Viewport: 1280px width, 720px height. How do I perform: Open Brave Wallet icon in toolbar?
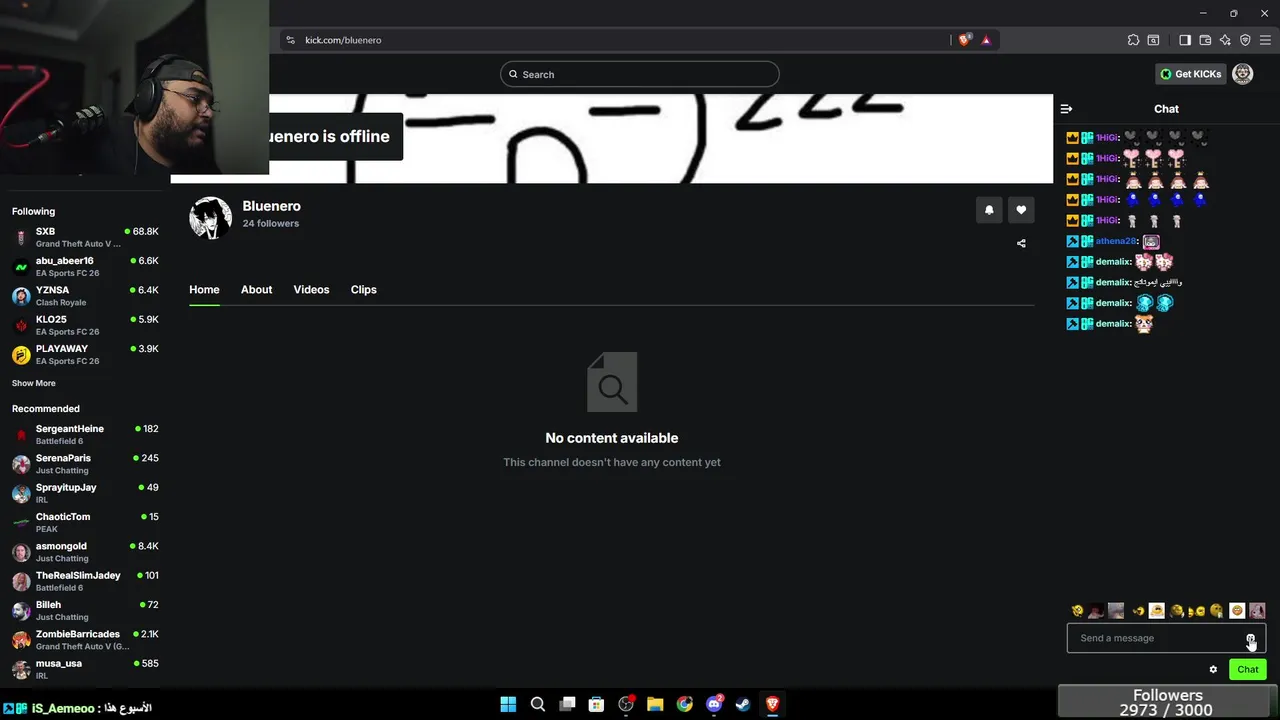(1205, 40)
